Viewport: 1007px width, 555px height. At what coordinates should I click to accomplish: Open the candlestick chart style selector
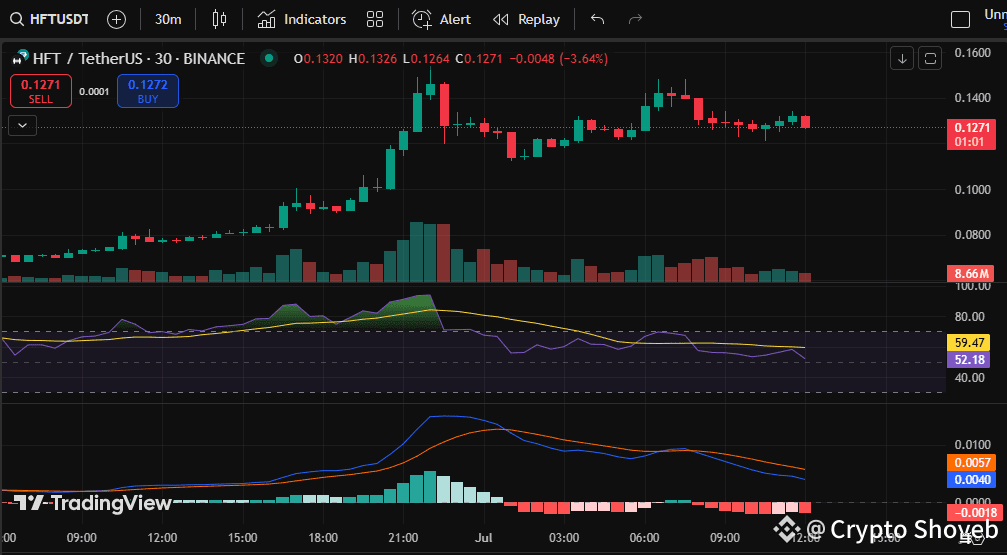point(219,19)
